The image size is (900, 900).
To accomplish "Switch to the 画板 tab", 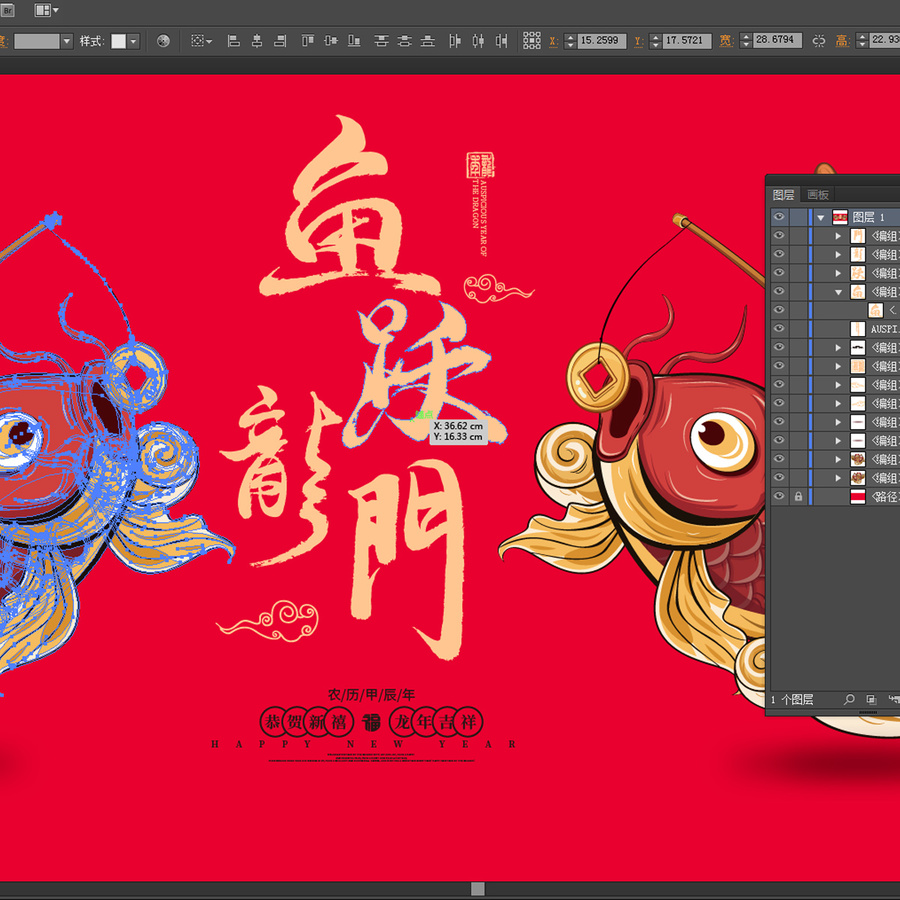I will (817, 195).
